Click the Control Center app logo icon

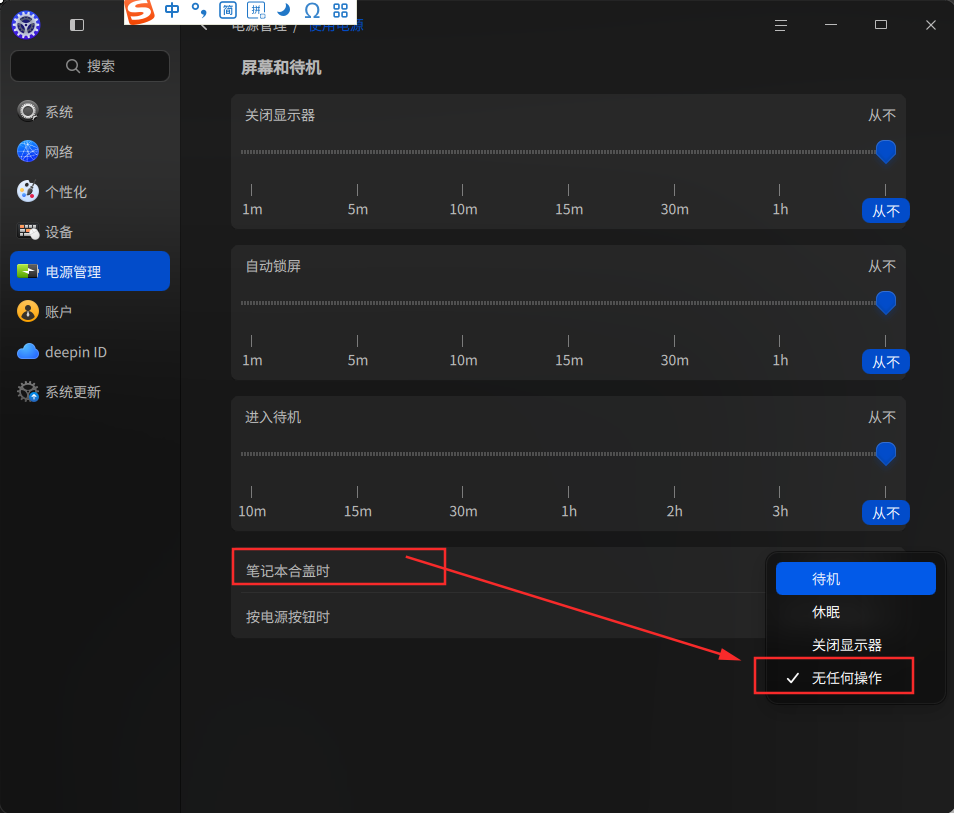pyautogui.click(x=26, y=25)
